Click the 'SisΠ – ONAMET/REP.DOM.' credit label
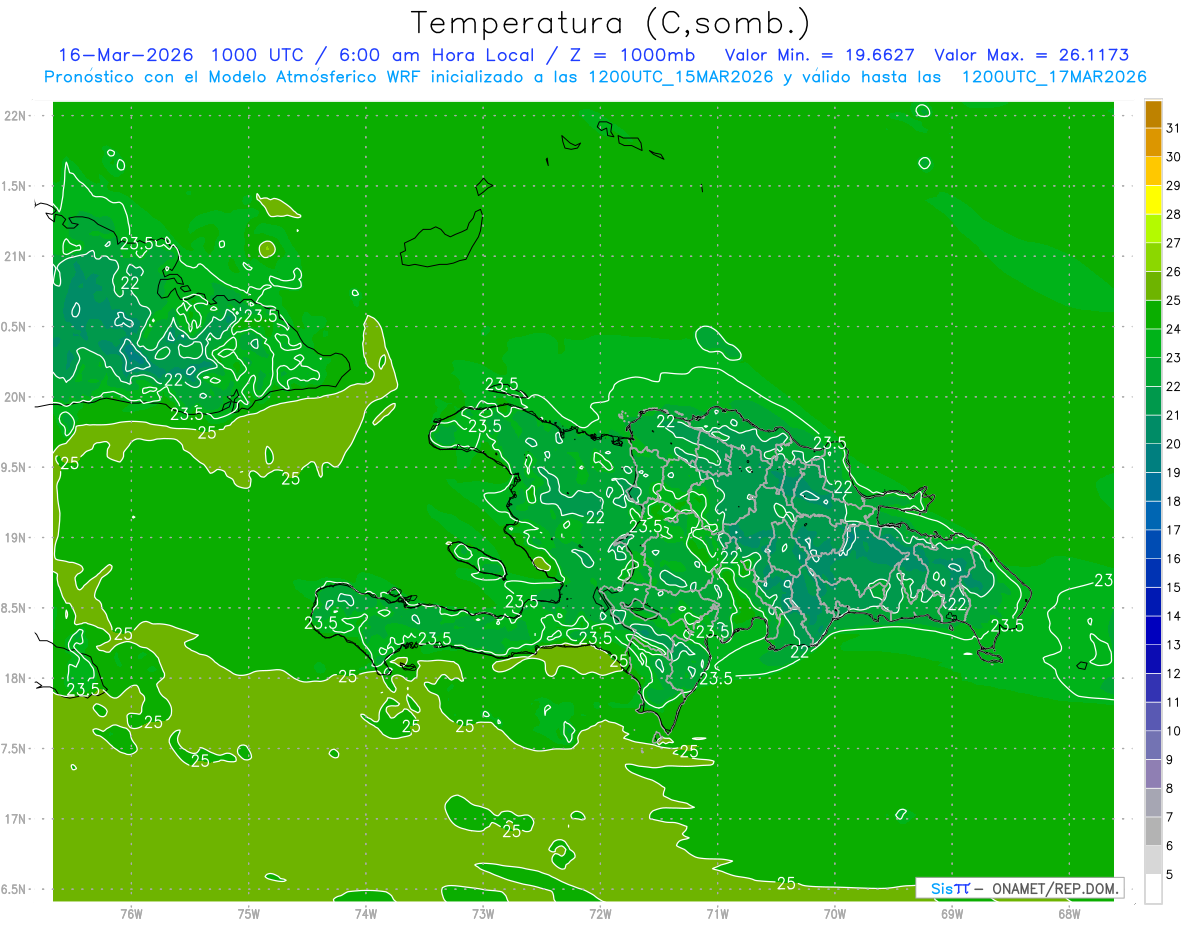 click(1020, 888)
